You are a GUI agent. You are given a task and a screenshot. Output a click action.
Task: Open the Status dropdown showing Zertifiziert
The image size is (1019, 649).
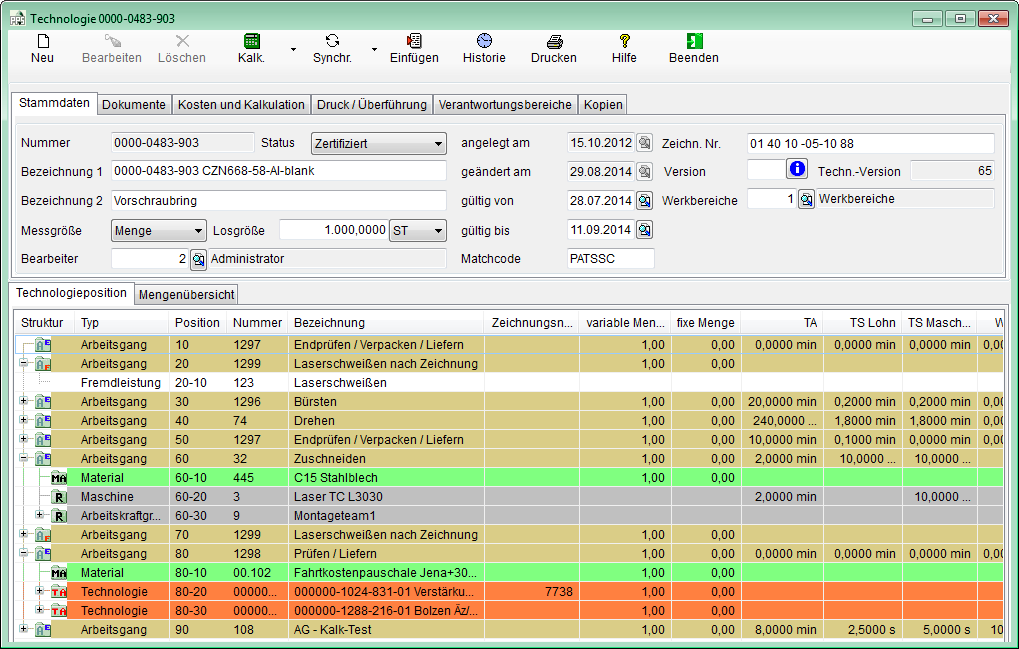pos(379,143)
